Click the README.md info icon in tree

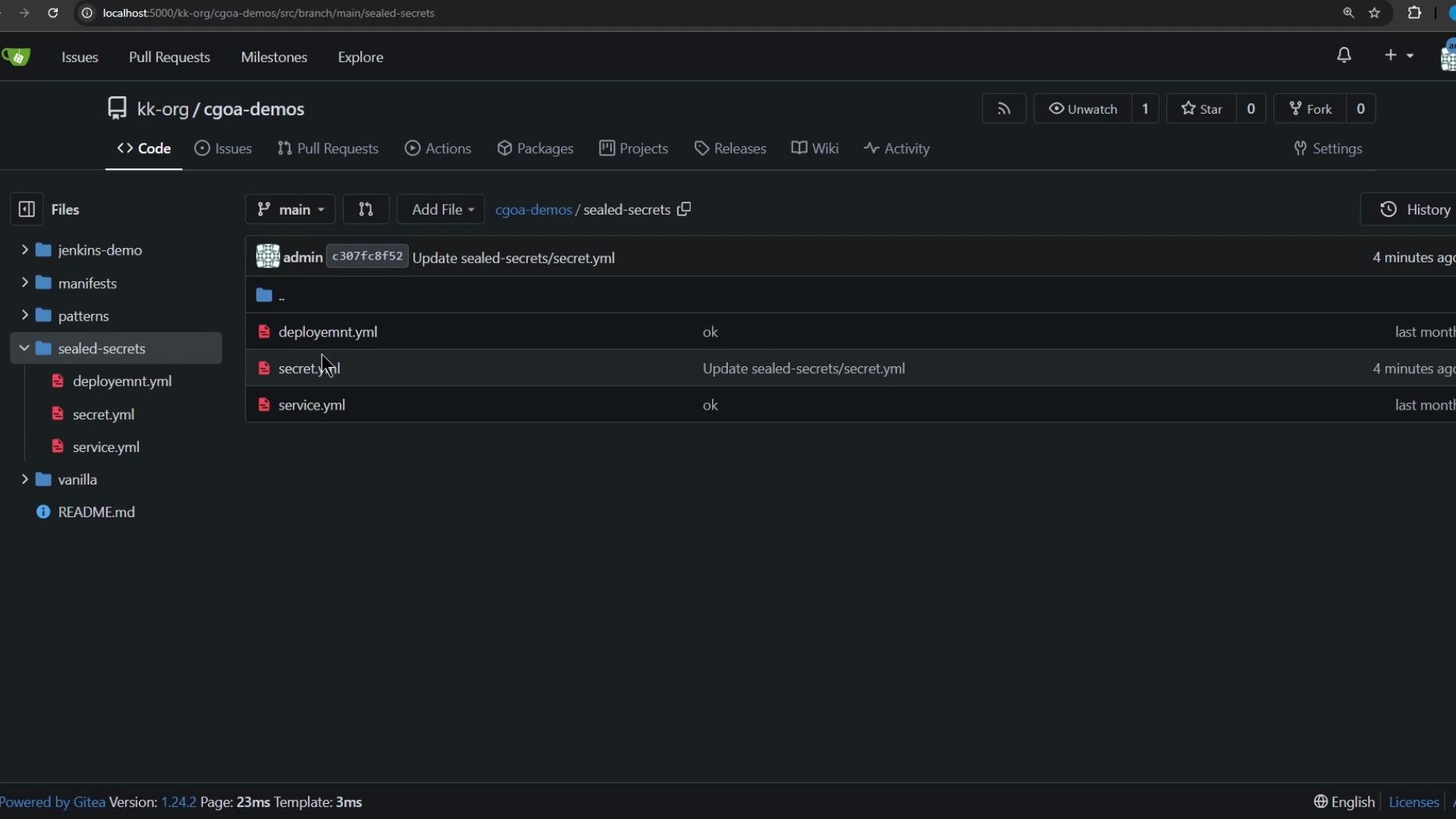click(43, 512)
